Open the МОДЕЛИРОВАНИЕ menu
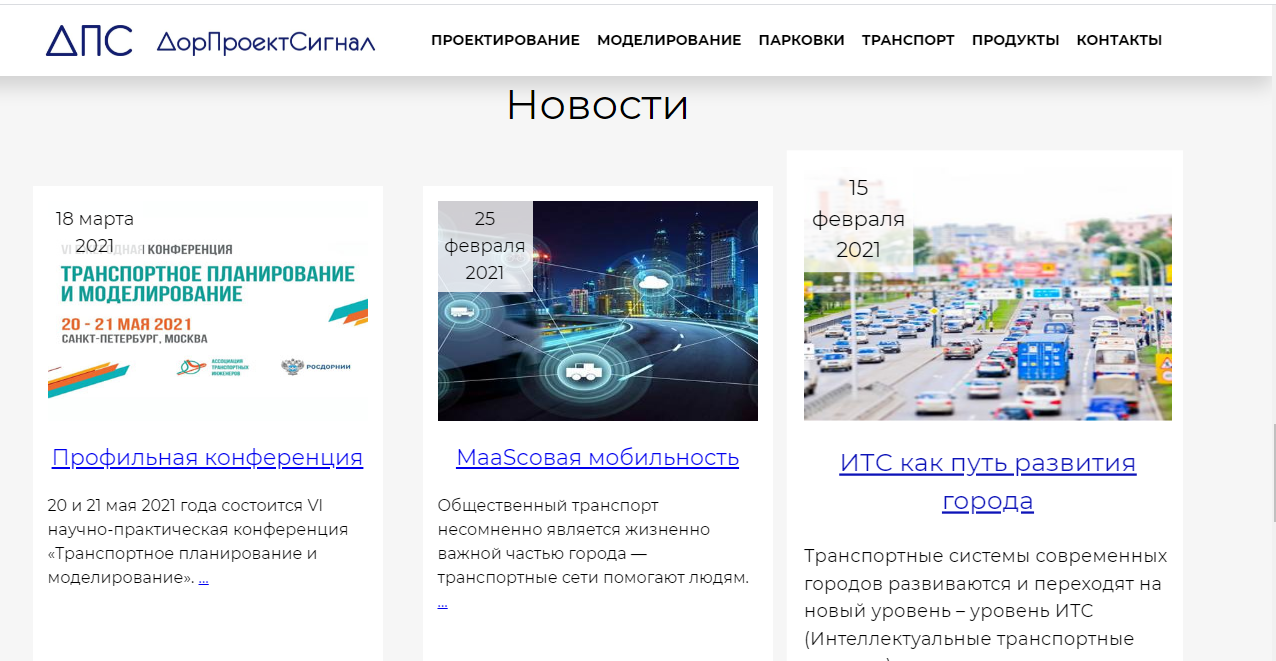Viewport: 1276px width, 661px height. point(669,40)
